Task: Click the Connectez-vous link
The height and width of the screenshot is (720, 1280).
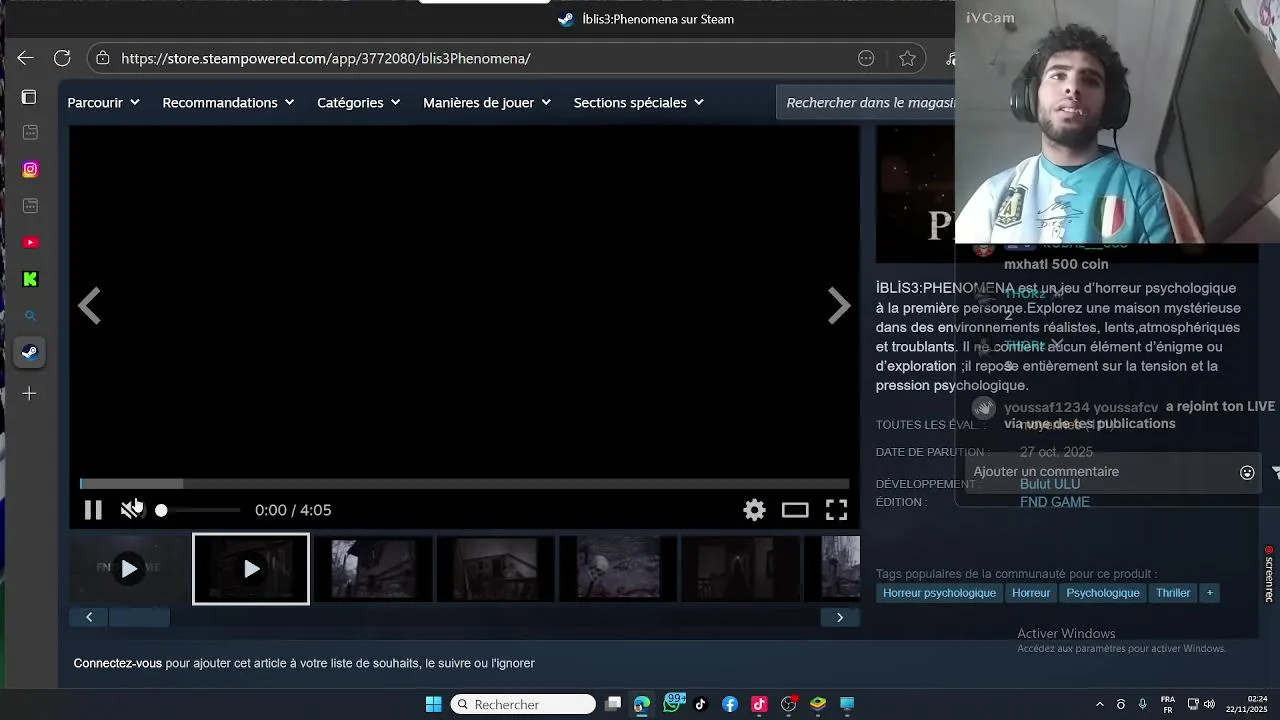Action: tap(117, 663)
